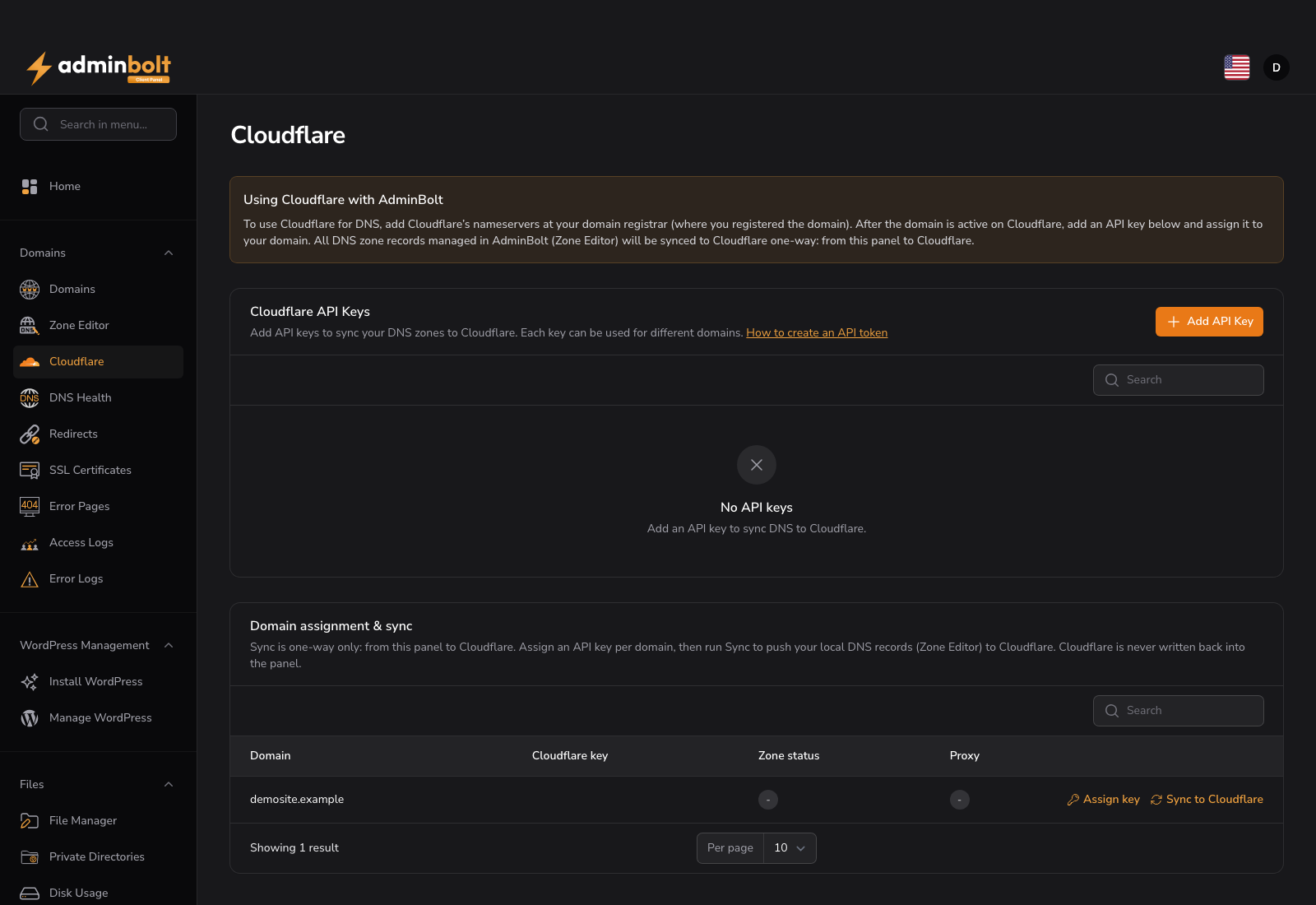Click the Home dashboard icon
Image resolution: width=1316 pixels, height=905 pixels.
point(30,187)
